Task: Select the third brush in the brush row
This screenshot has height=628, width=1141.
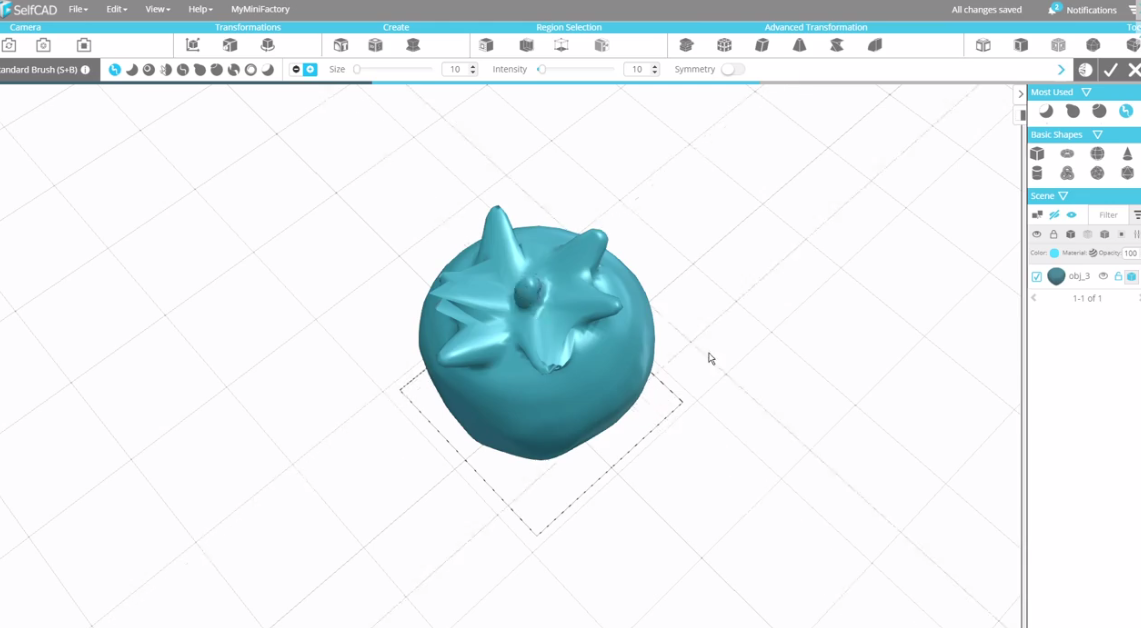Action: [148, 70]
